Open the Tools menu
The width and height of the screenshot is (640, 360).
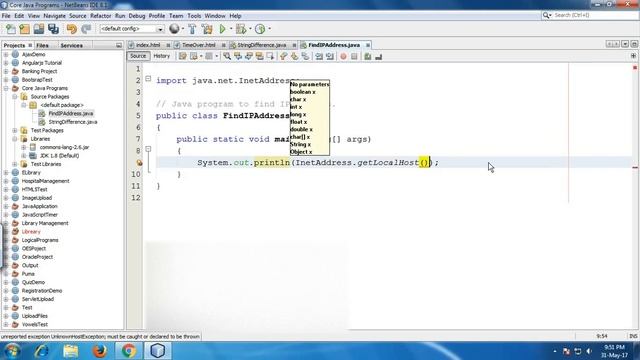[x=194, y=16]
